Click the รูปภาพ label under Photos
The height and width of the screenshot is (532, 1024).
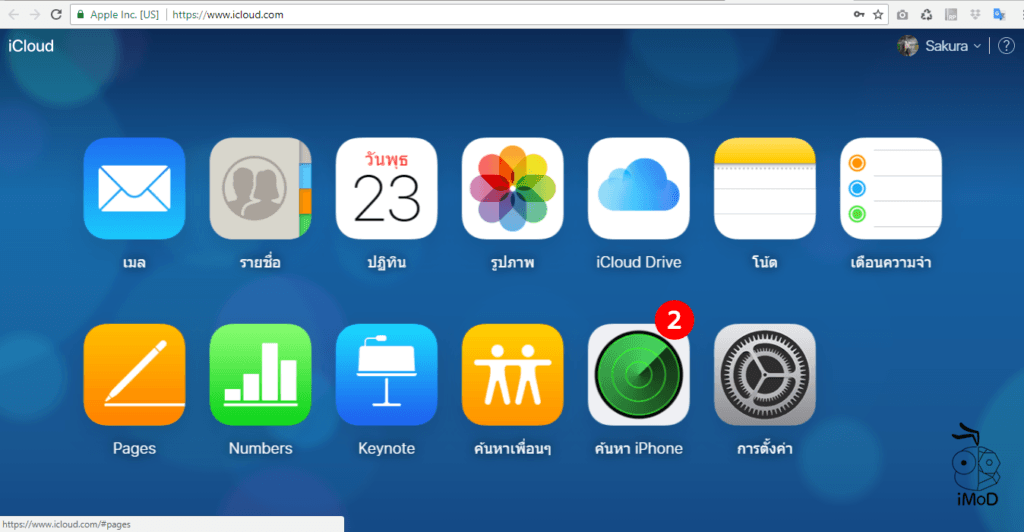tap(512, 262)
